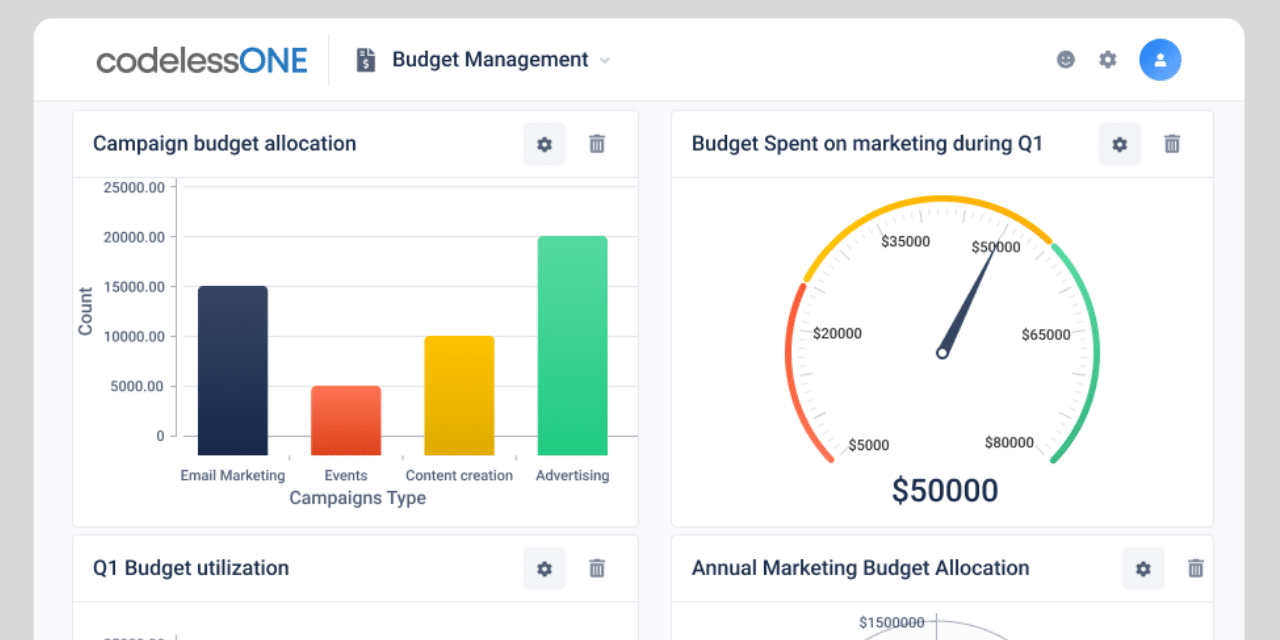Click the 5000.00 y-axis label
Screen dimensions: 1280x640
click(136, 386)
